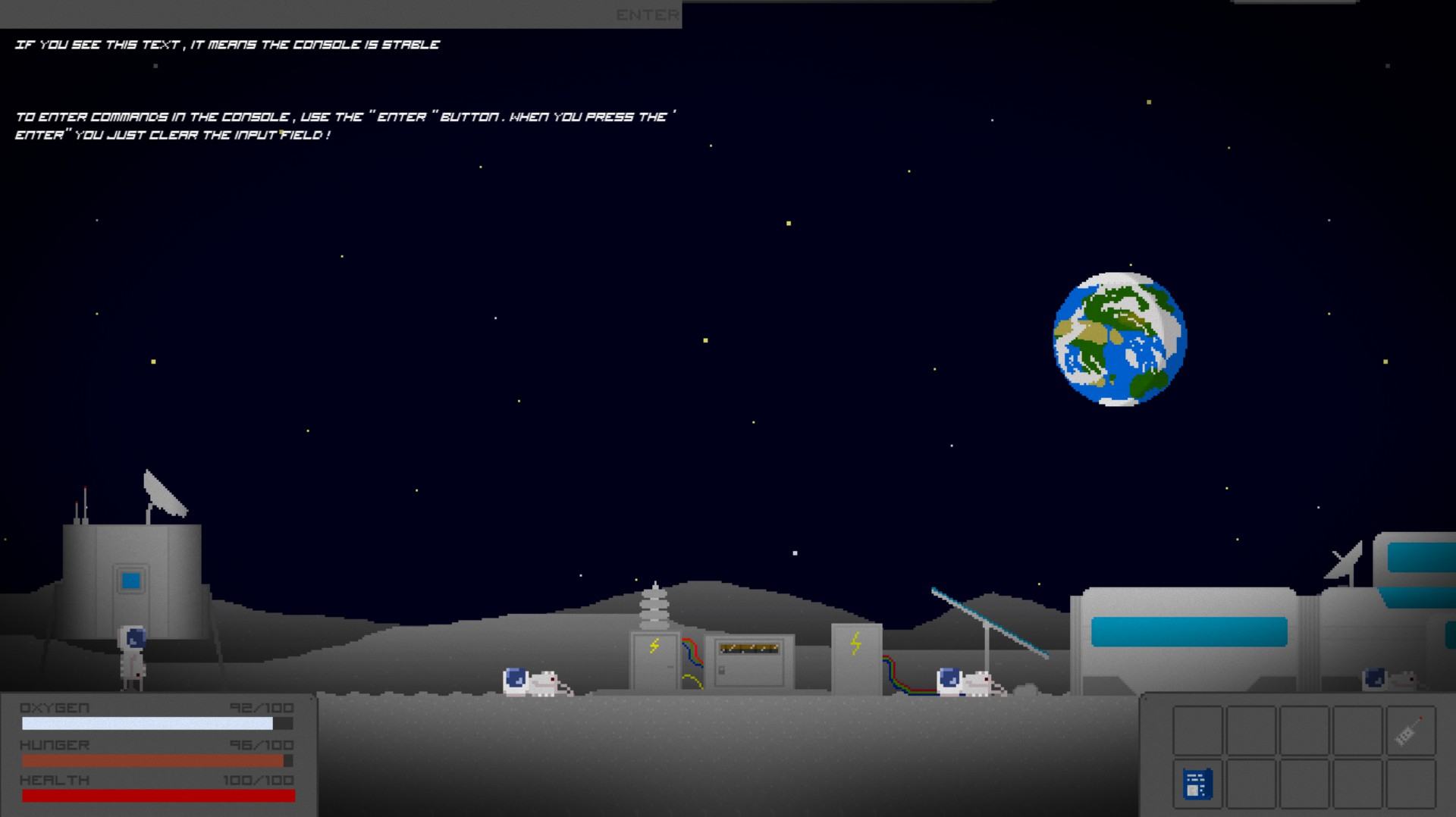Click the Earth in the sky

pyautogui.click(x=1119, y=339)
